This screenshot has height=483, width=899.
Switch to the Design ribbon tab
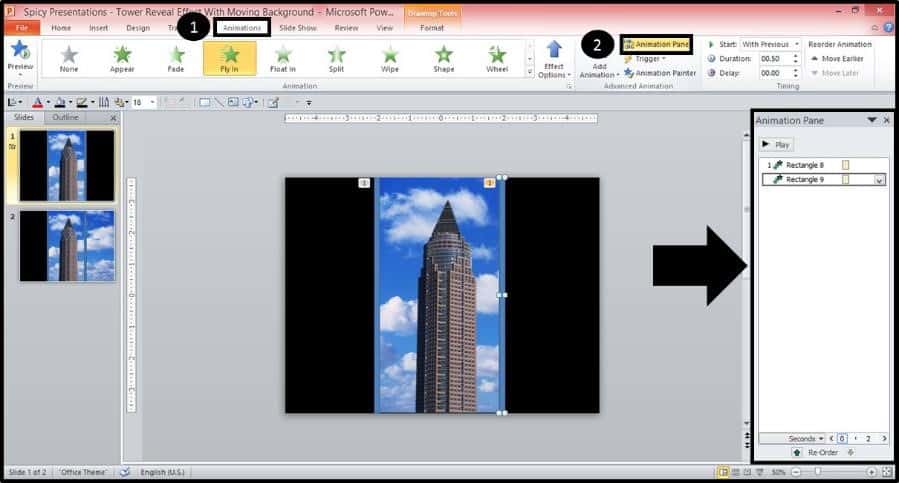(x=138, y=28)
